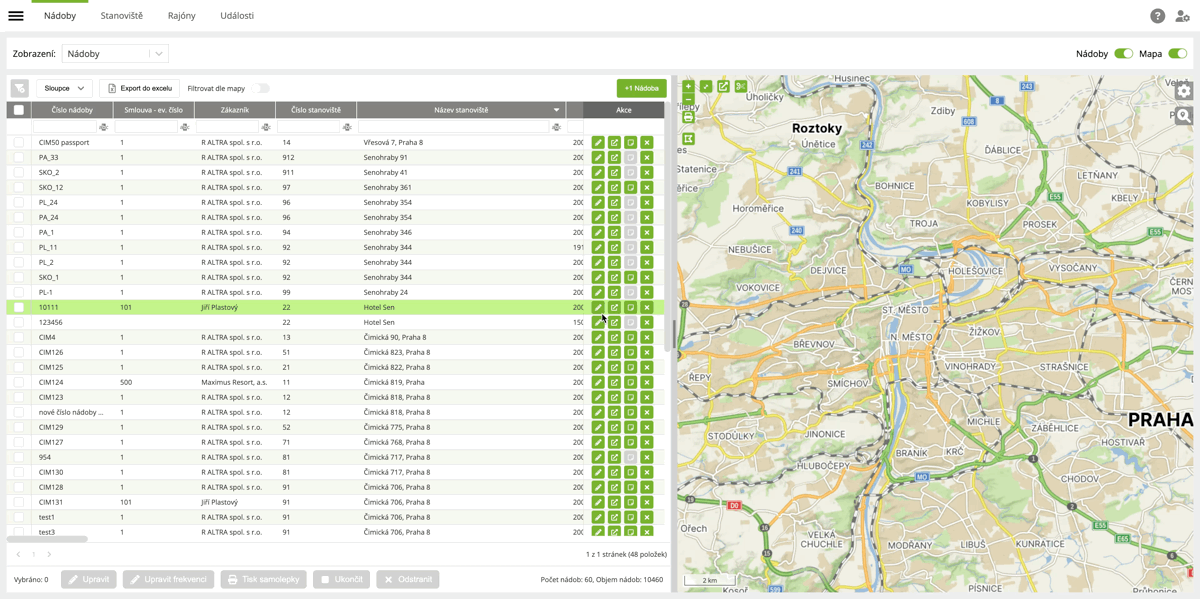Screen dimensions: 1200x599
Task: Open the hamburger main menu
Action: coord(16,16)
